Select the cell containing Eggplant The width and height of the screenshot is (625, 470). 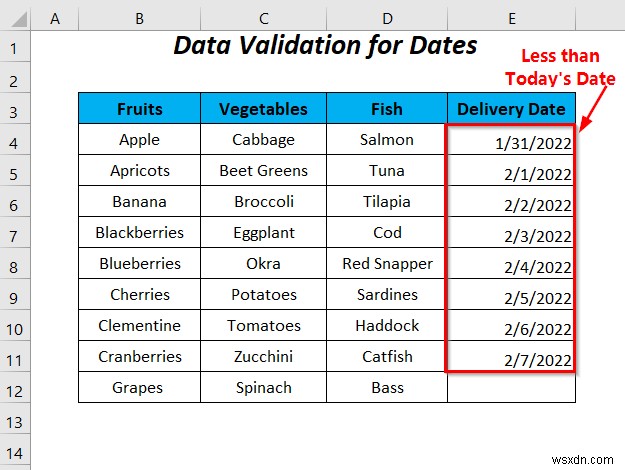tap(263, 233)
